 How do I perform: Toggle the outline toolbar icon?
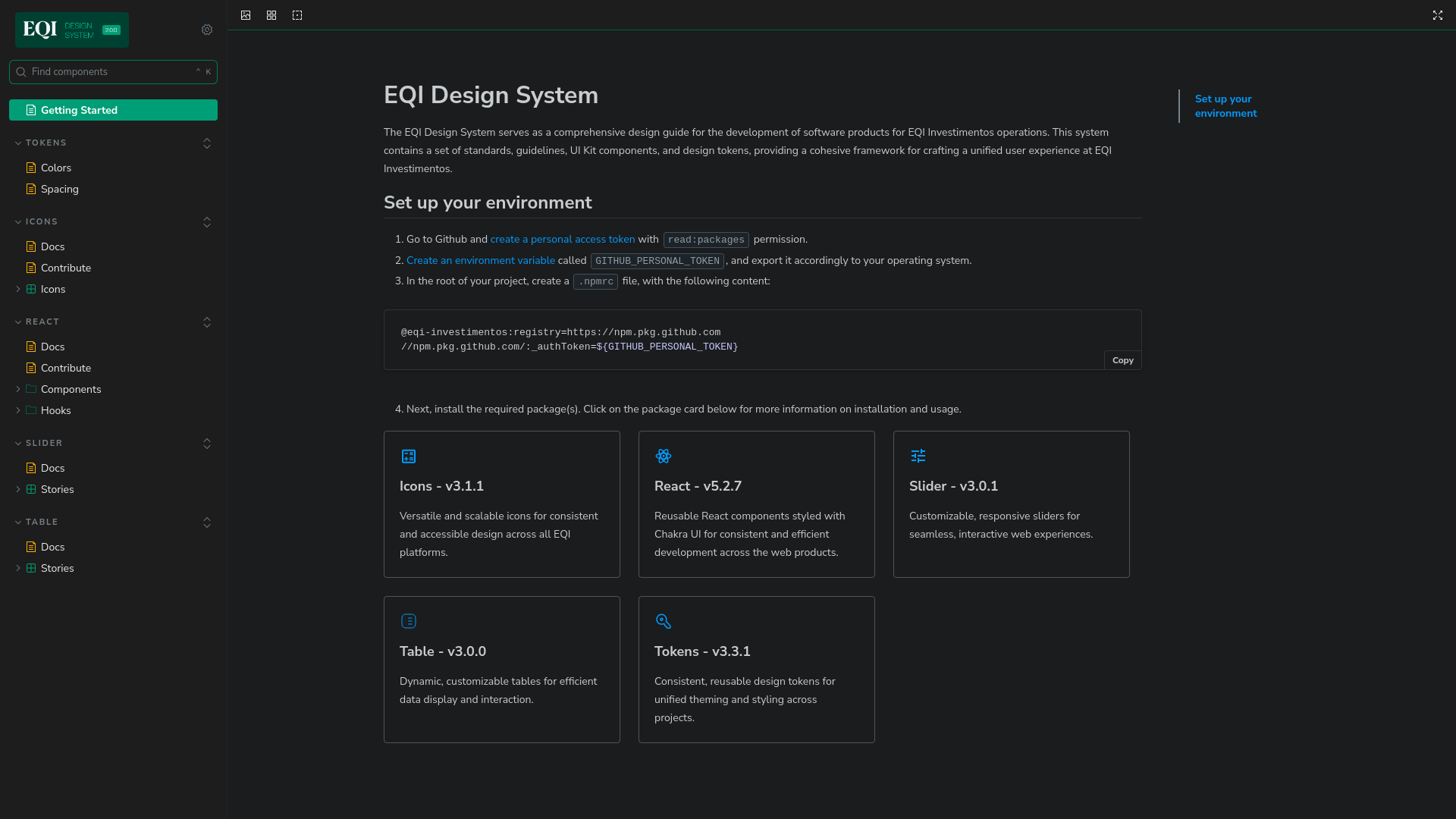(x=297, y=15)
